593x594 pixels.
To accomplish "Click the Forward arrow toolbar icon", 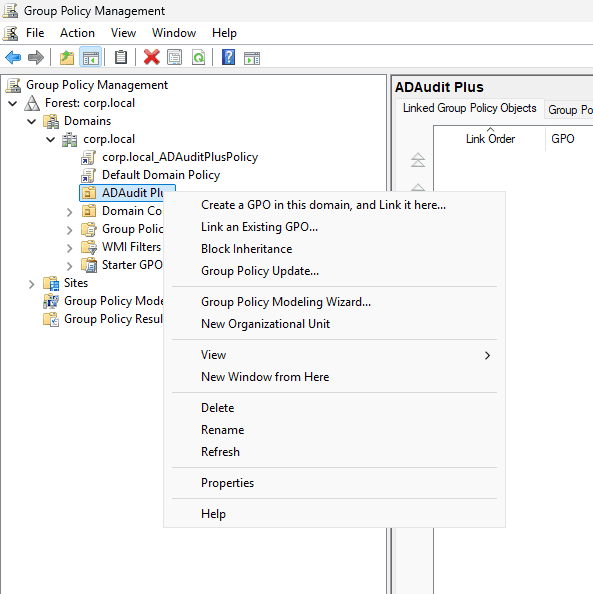I will [36, 58].
